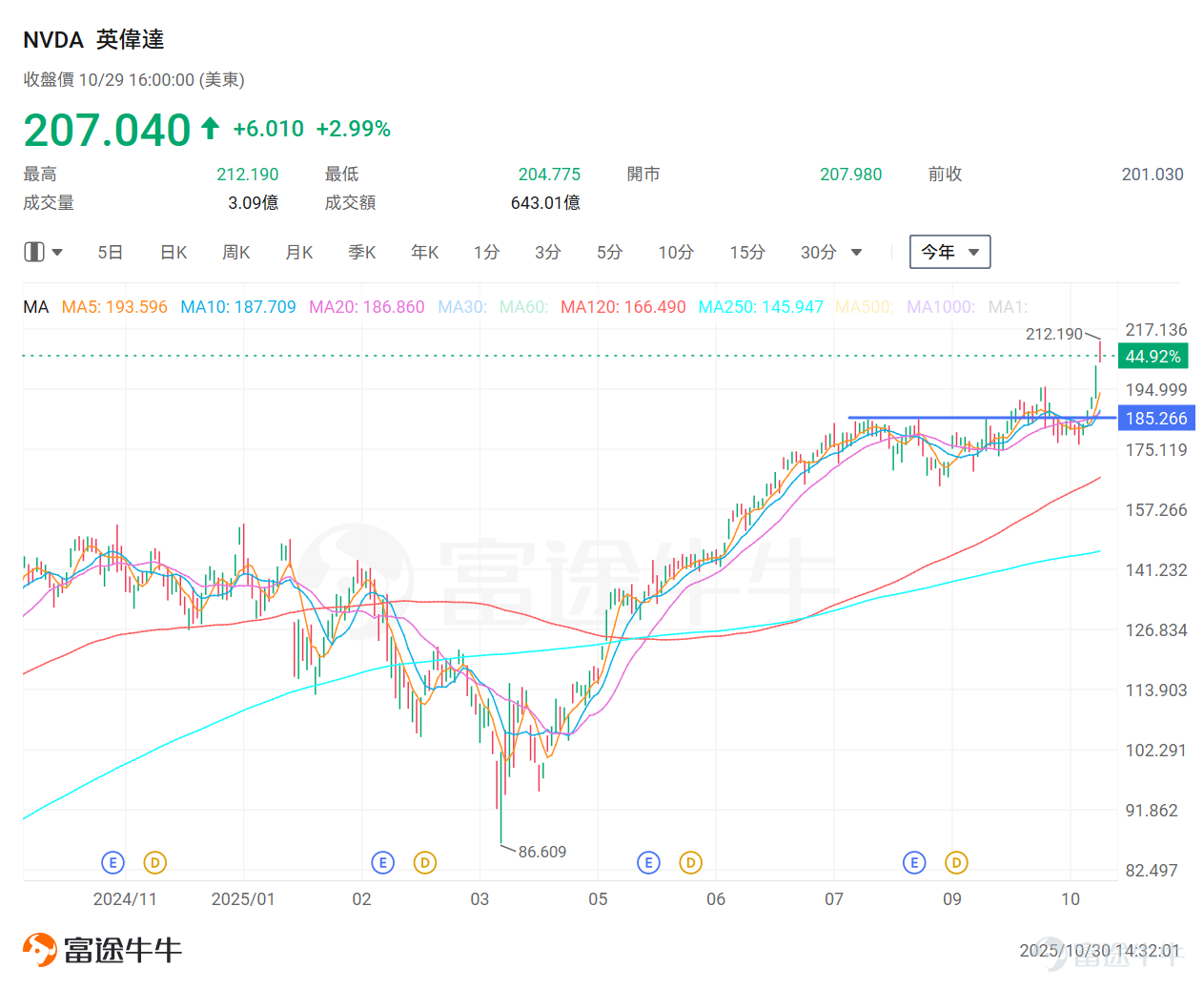Toggle the MA60 indicator line
Screen dimensions: 1204x989
point(524,307)
